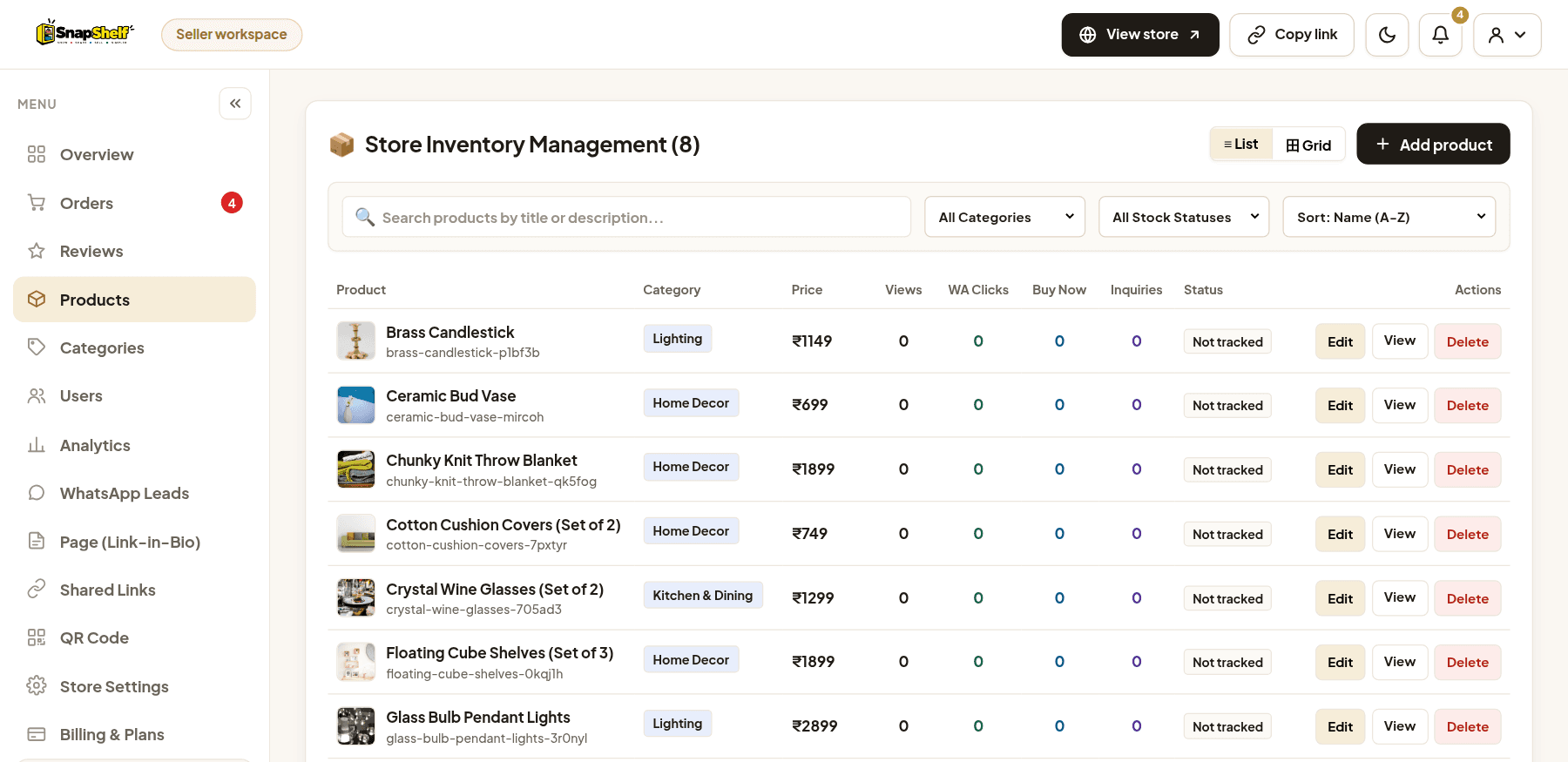Switch to List view
Image resolution: width=1568 pixels, height=762 pixels.
1241,145
